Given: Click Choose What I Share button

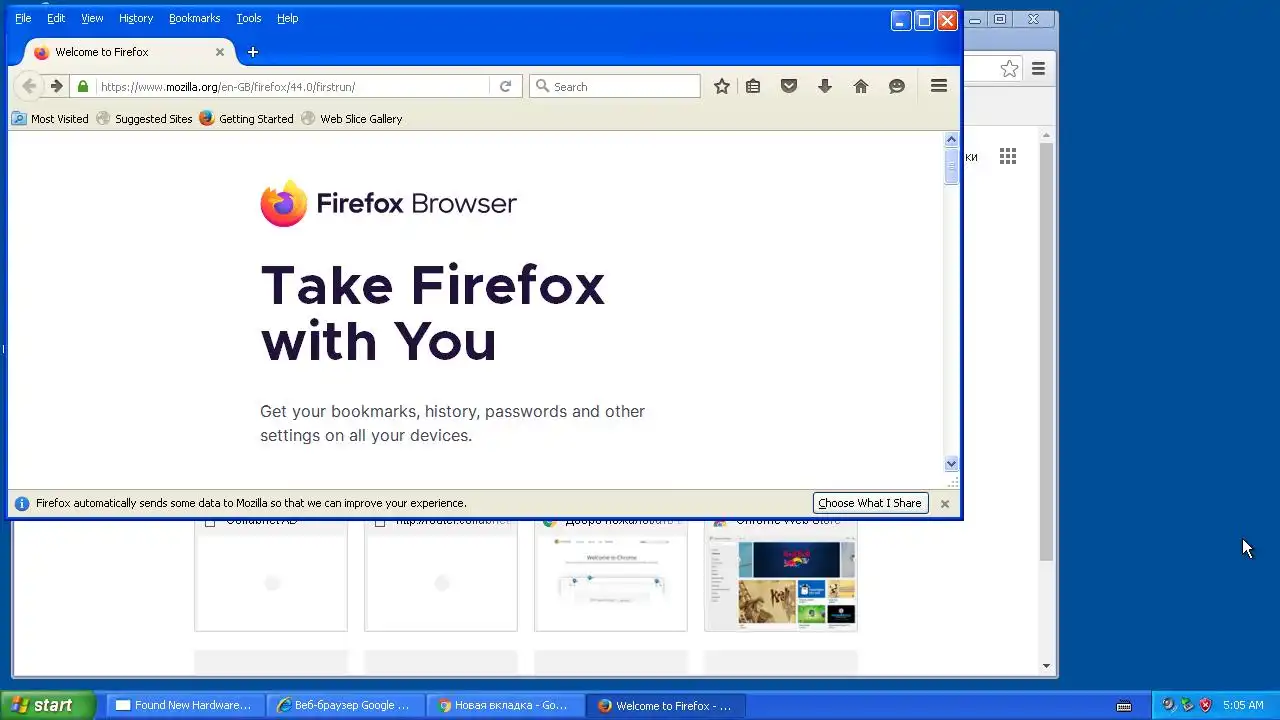Looking at the screenshot, I should coord(870,503).
